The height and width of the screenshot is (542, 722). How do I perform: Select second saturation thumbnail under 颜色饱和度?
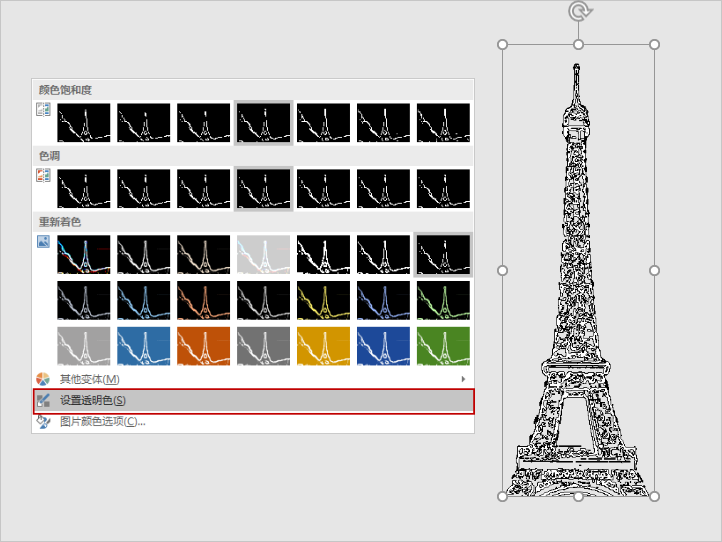click(x=144, y=122)
